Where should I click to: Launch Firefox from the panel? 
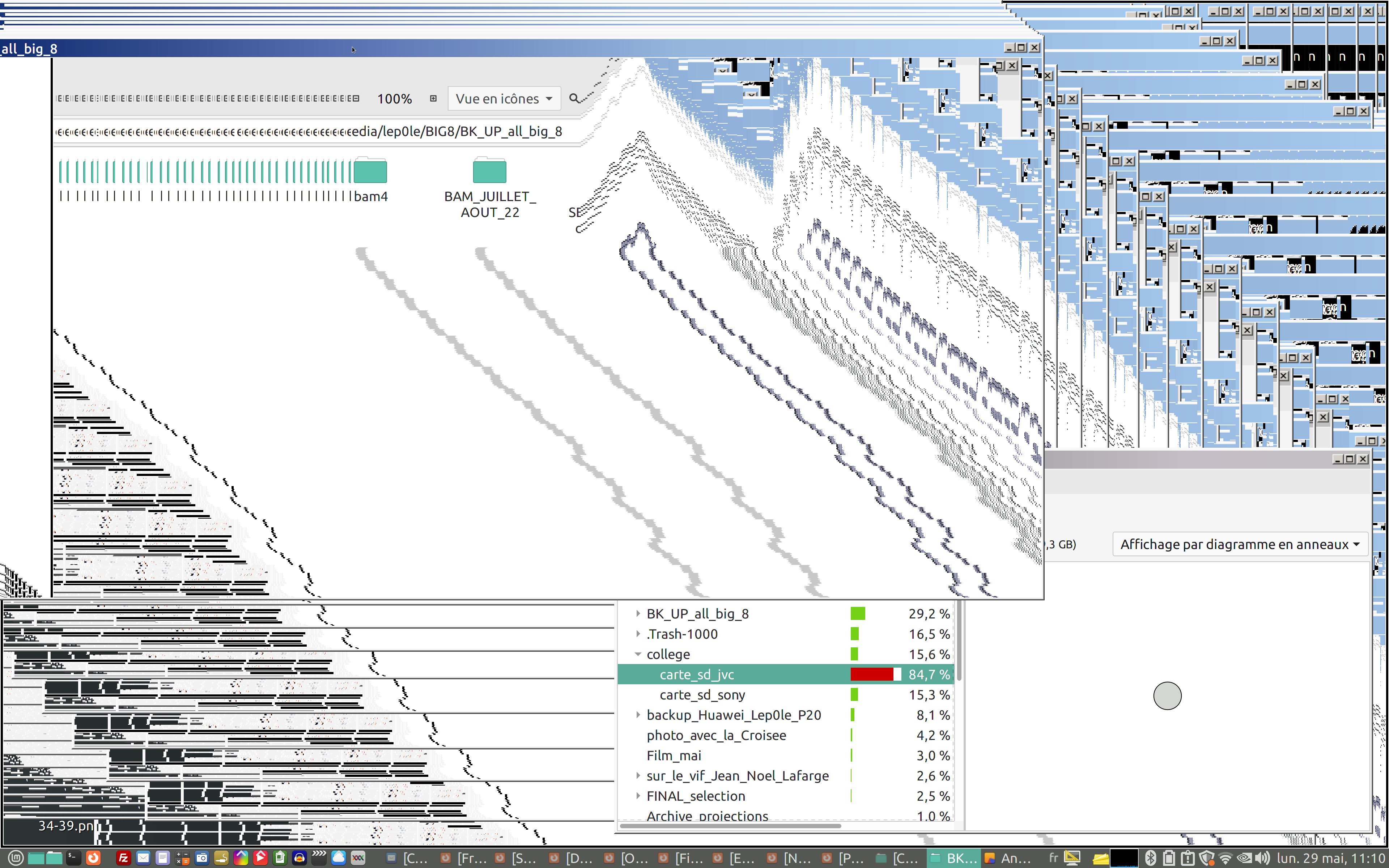(x=93, y=858)
